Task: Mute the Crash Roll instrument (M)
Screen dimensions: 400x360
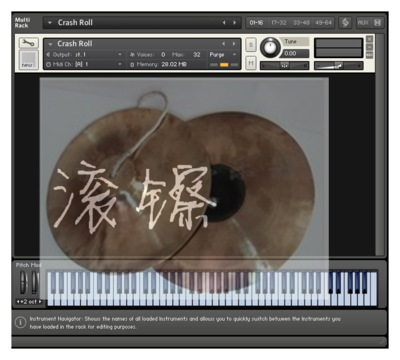Action: [251, 63]
